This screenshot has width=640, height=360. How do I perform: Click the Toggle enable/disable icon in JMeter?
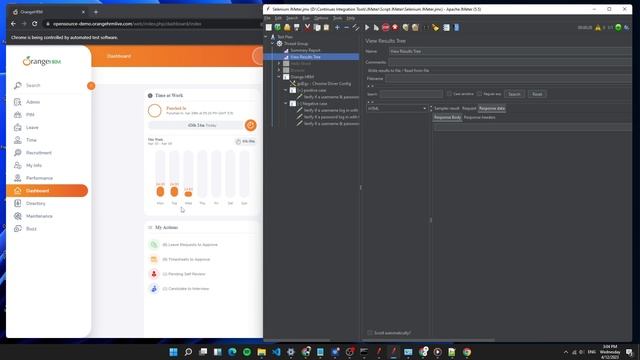coord(356,27)
